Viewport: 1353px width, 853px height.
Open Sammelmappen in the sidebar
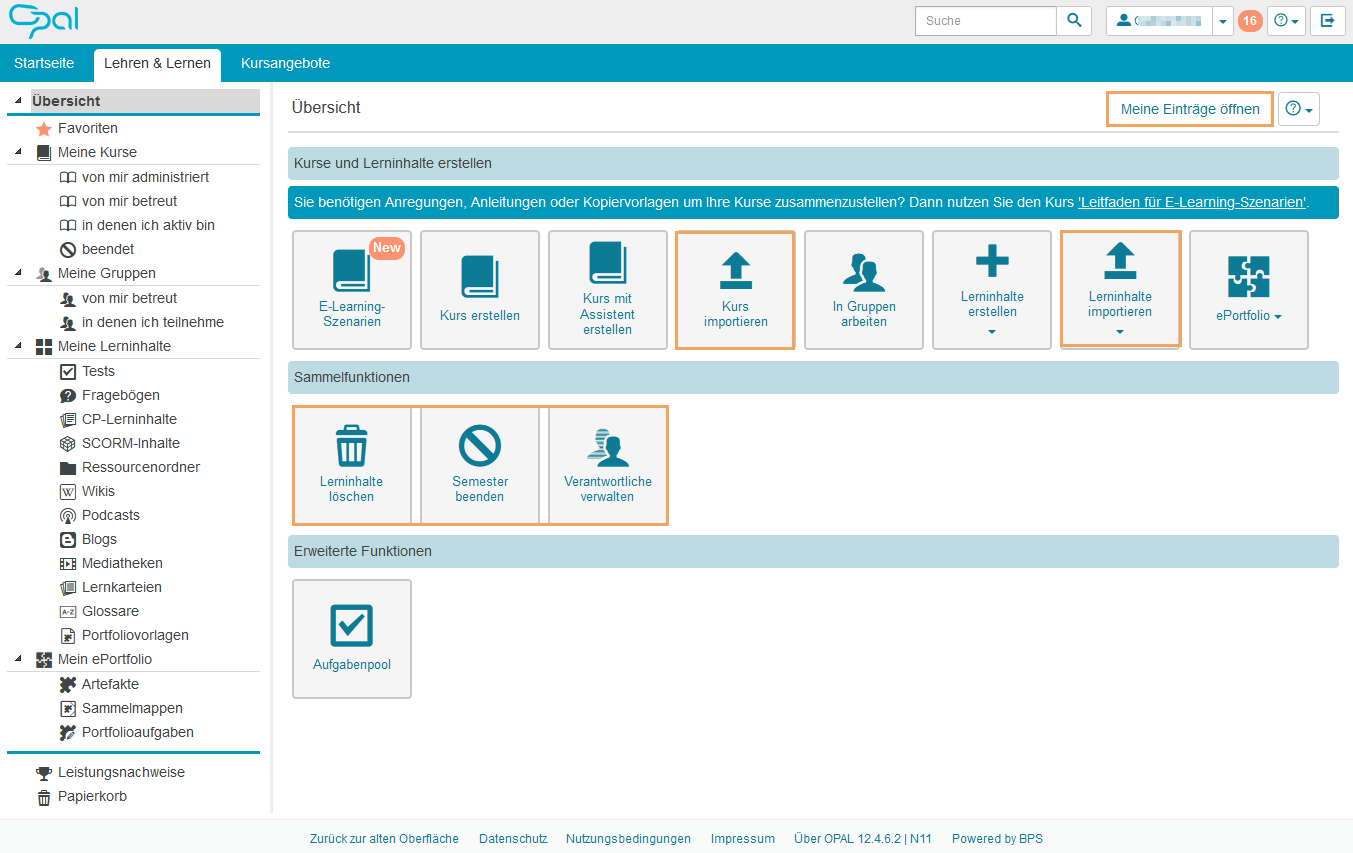pyautogui.click(x=121, y=708)
